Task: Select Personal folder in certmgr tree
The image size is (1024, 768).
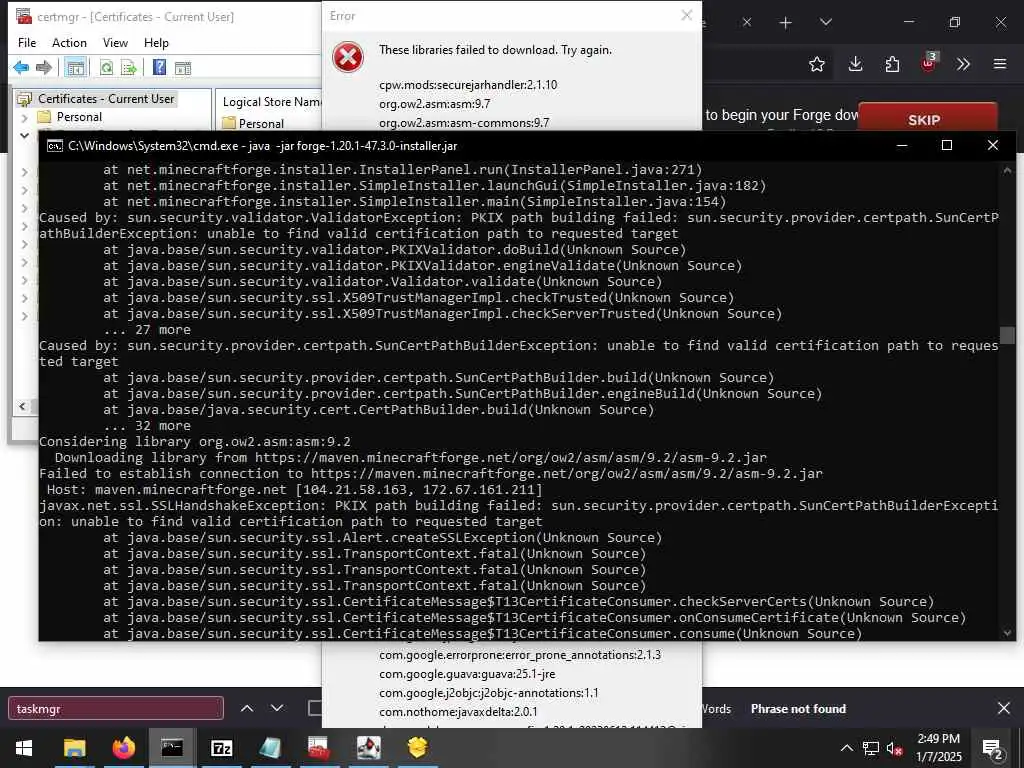Action: pyautogui.click(x=79, y=117)
